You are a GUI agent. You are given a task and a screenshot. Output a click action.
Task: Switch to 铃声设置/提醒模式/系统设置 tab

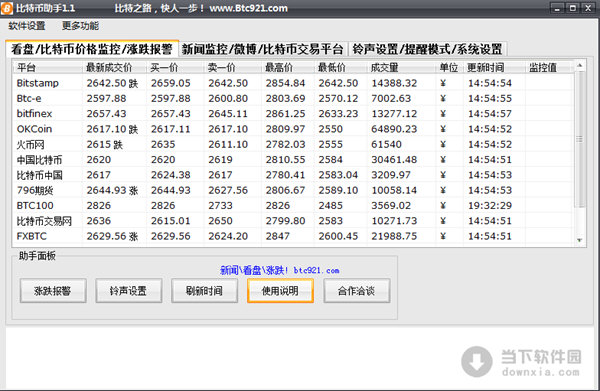(x=427, y=49)
